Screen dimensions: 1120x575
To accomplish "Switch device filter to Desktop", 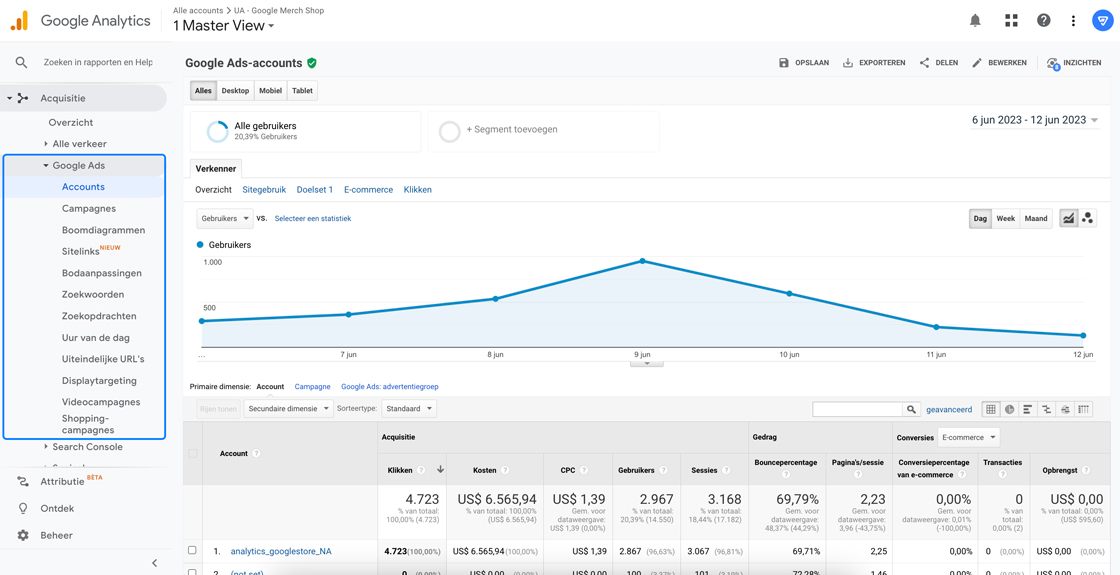I will (x=235, y=91).
